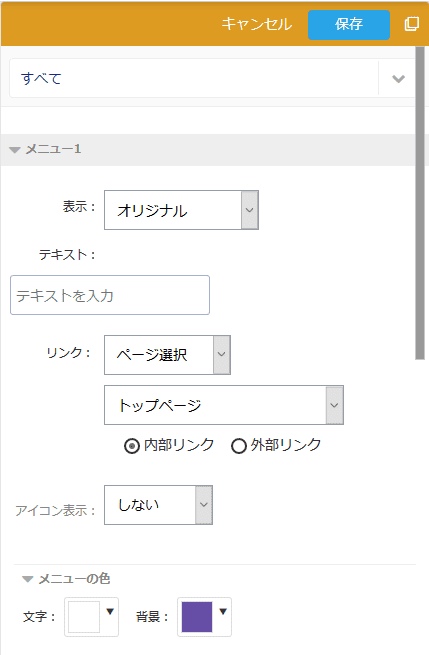Collapse the メニュー1 section triangle
Viewport: 429px width, 655px height.
(15, 150)
